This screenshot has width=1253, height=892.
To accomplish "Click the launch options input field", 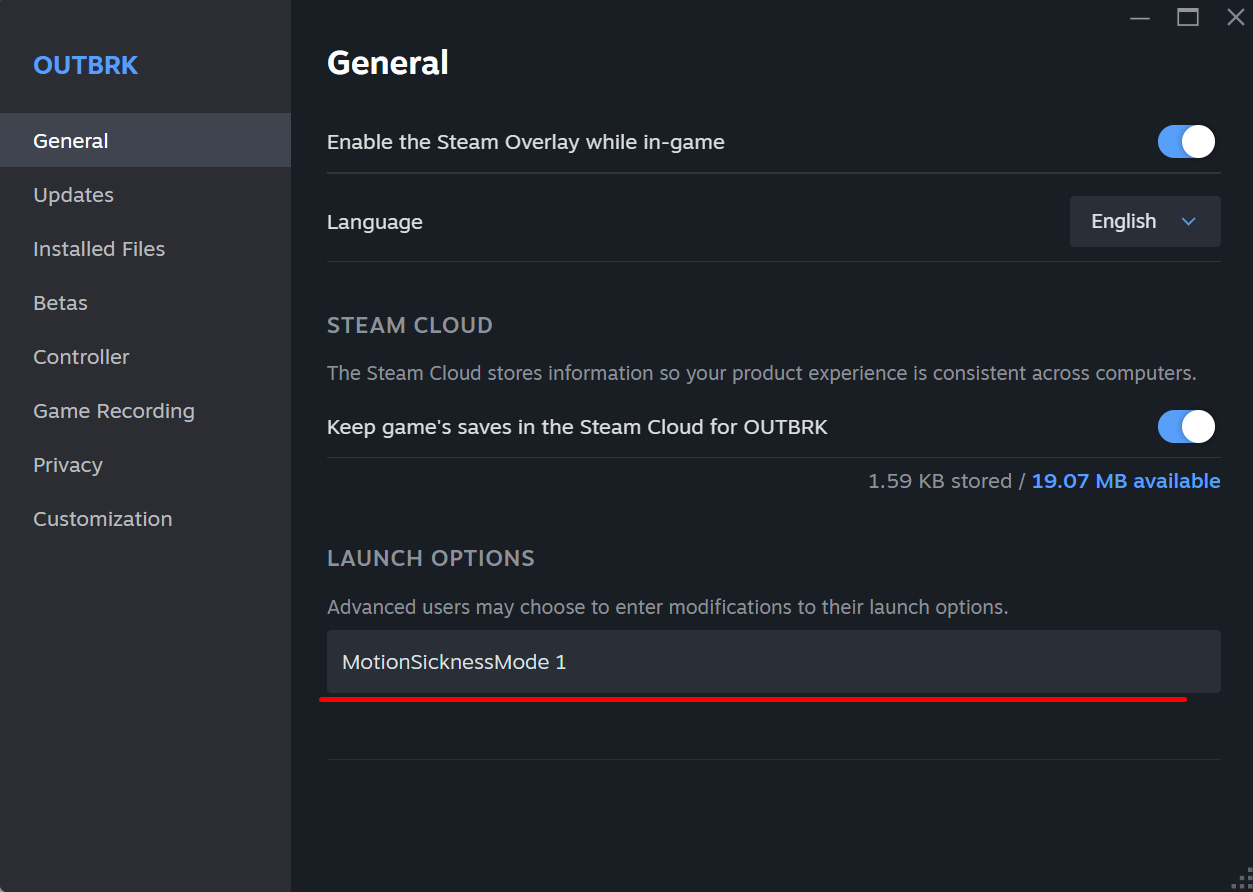I will click(772, 661).
